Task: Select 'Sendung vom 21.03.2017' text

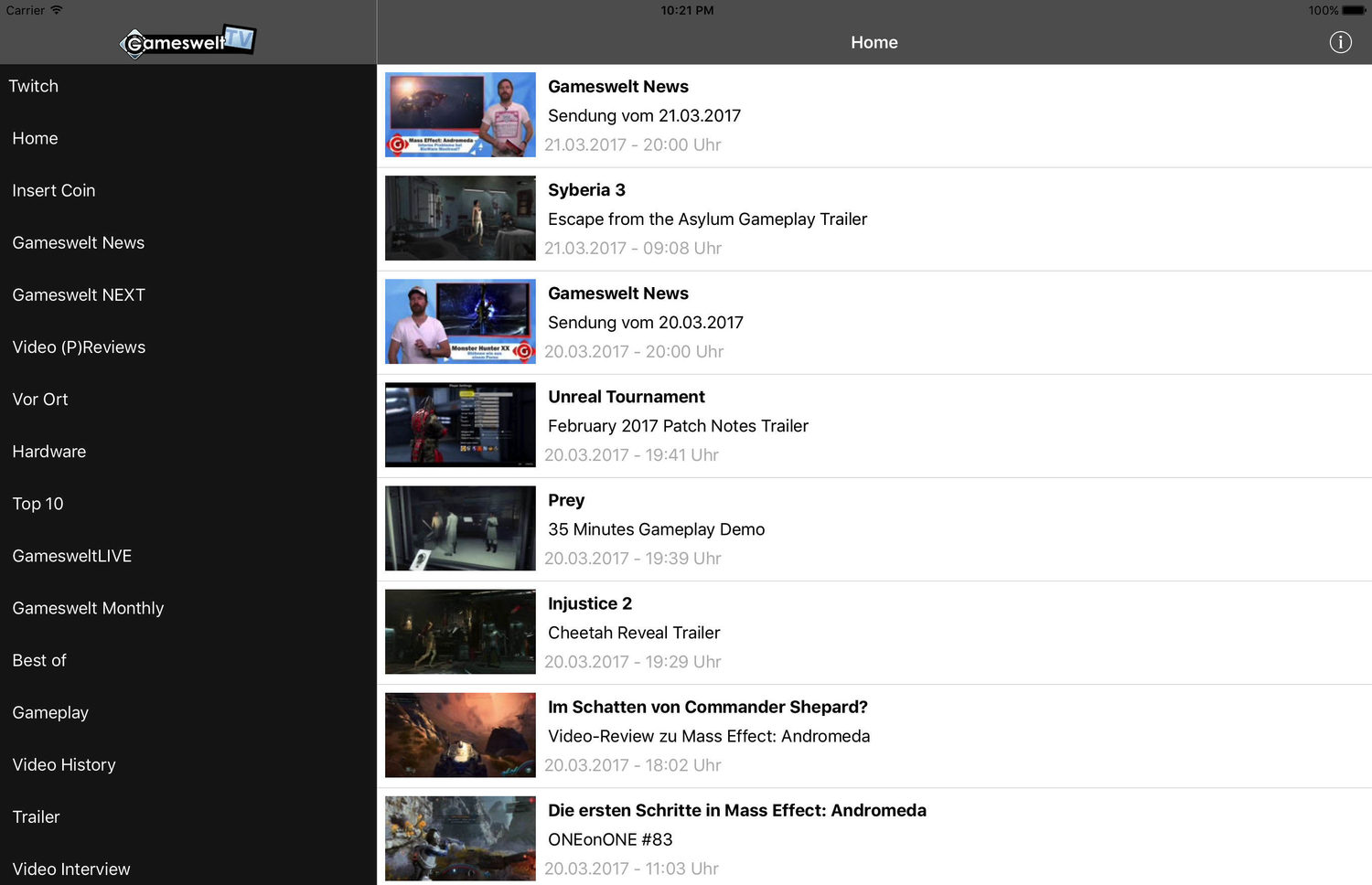Action: pos(644,116)
